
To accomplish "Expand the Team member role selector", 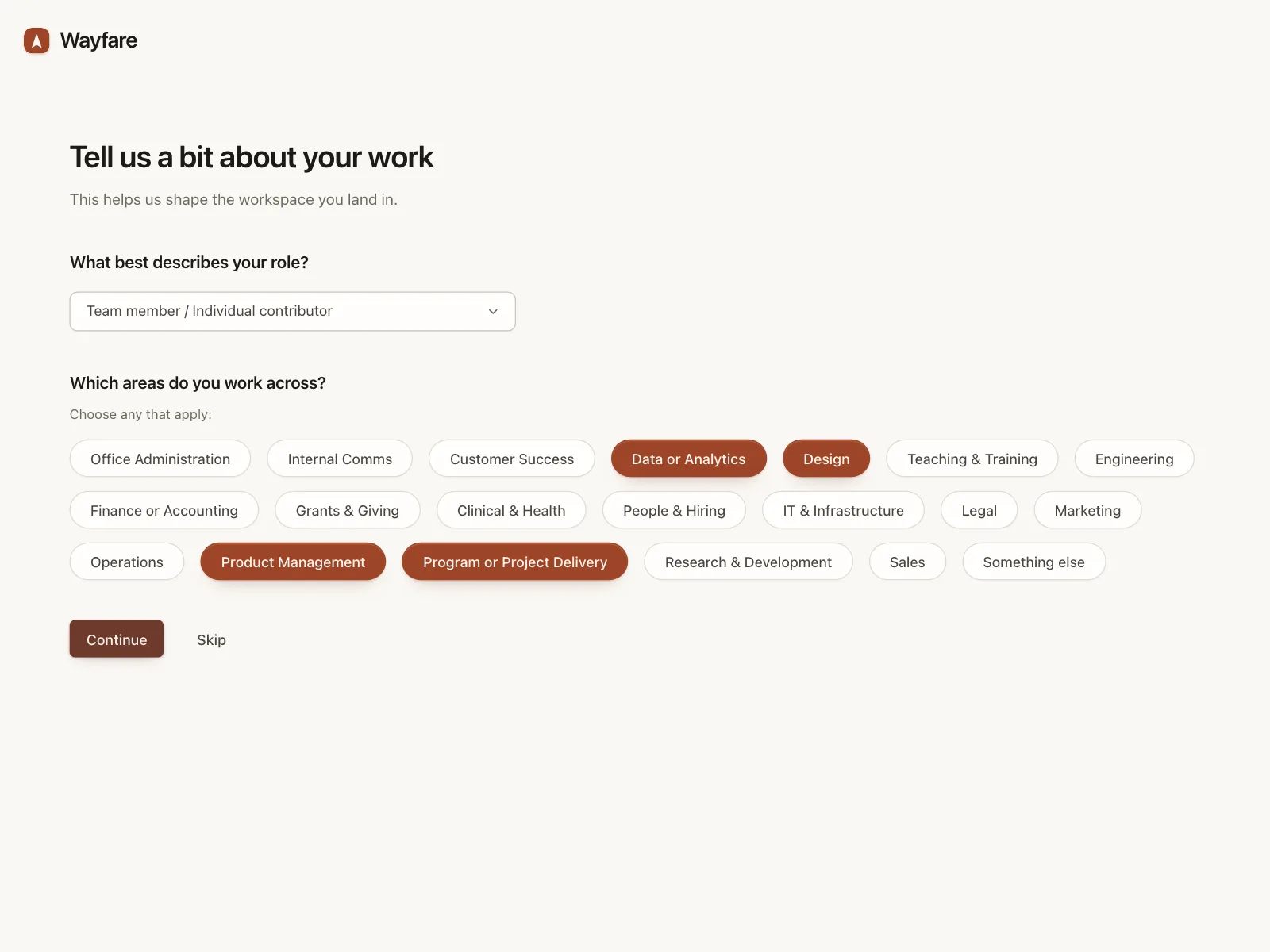I will pyautogui.click(x=292, y=312).
